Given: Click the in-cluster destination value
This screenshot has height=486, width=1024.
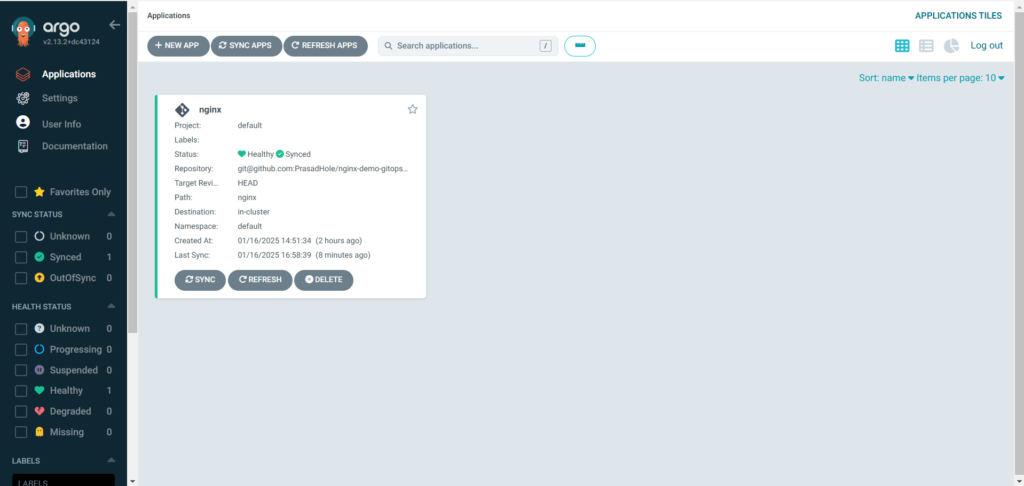Looking at the screenshot, I should (254, 212).
